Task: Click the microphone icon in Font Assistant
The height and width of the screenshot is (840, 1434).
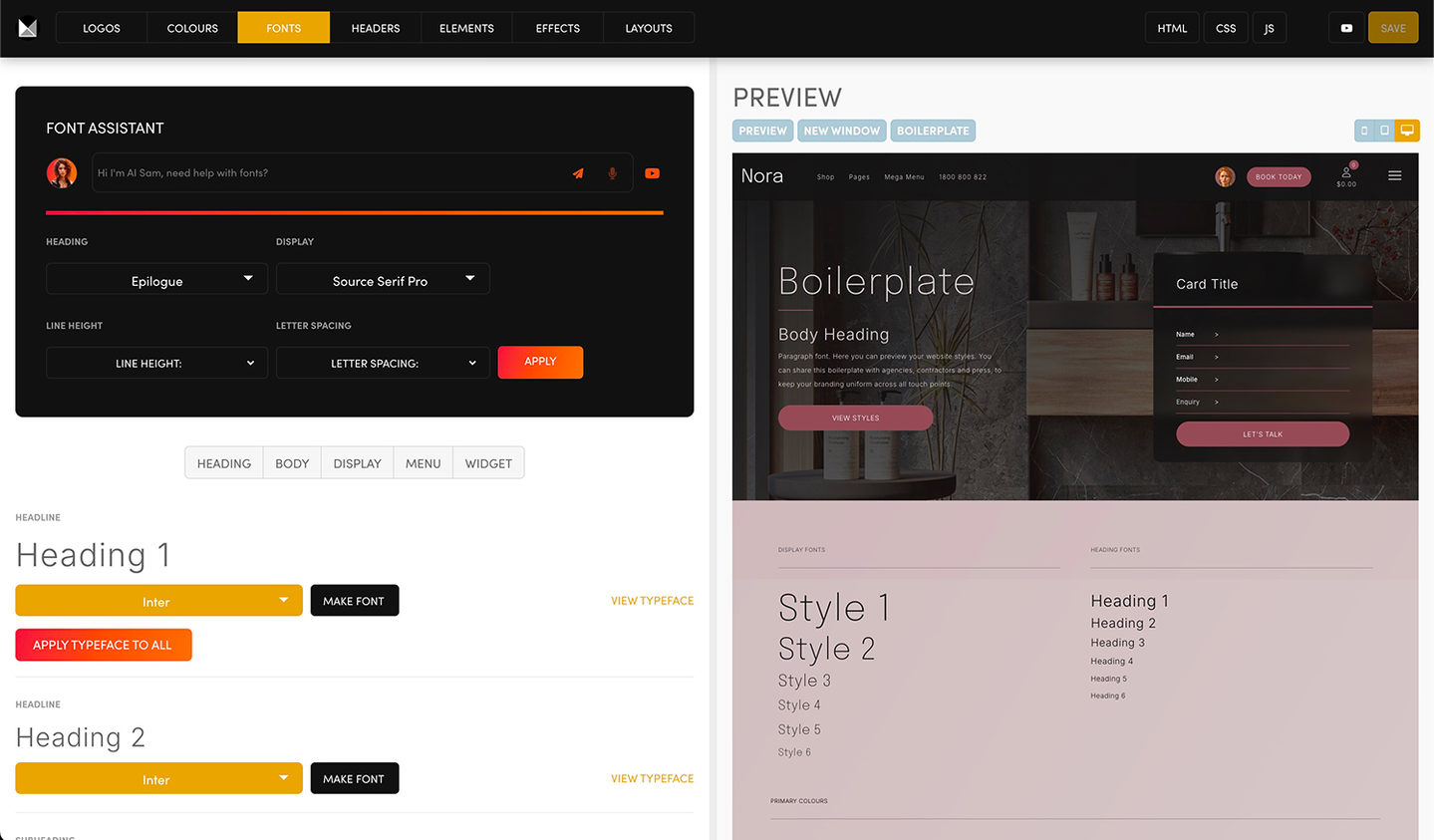Action: tap(612, 173)
